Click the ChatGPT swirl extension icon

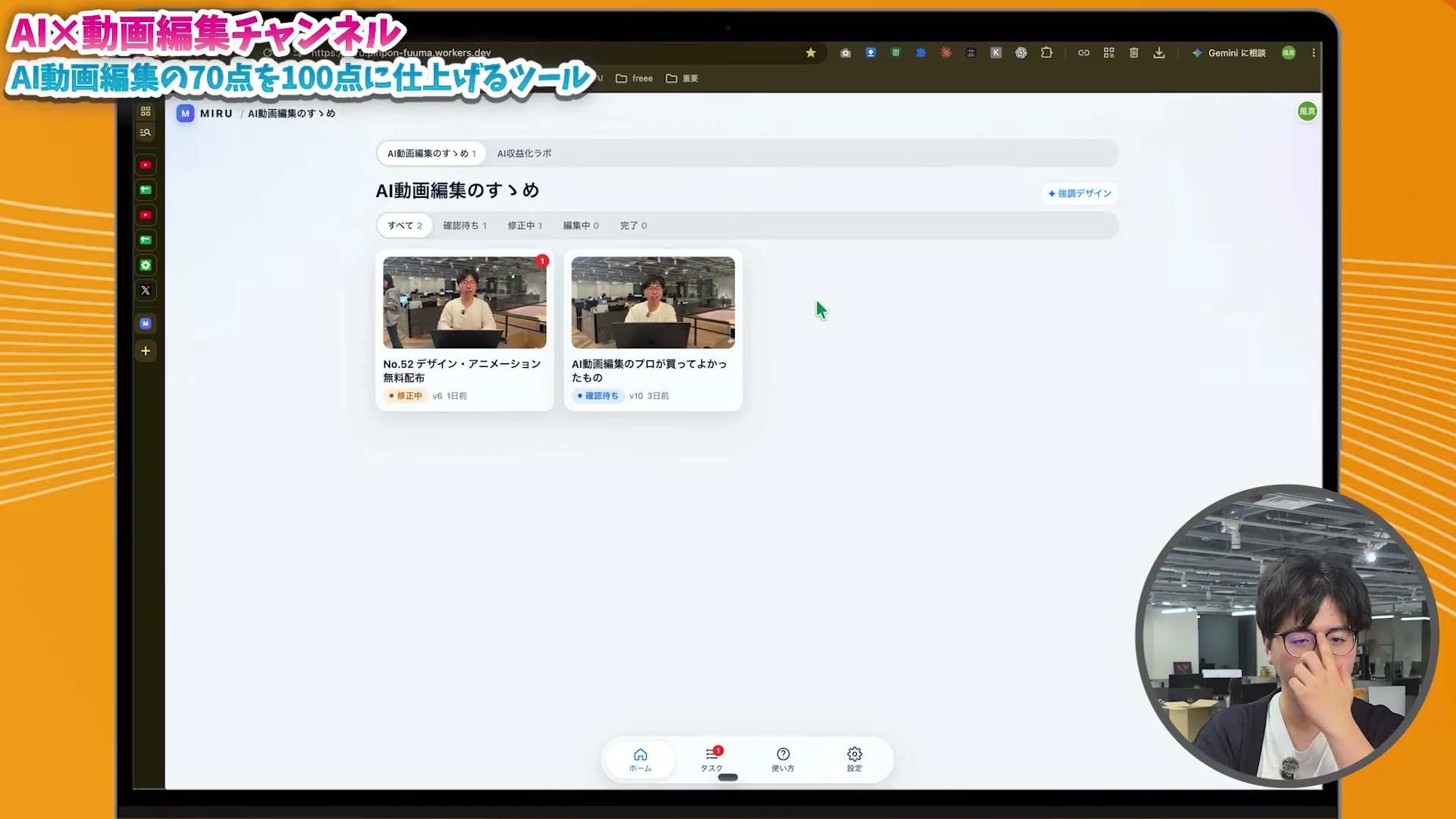point(1021,52)
